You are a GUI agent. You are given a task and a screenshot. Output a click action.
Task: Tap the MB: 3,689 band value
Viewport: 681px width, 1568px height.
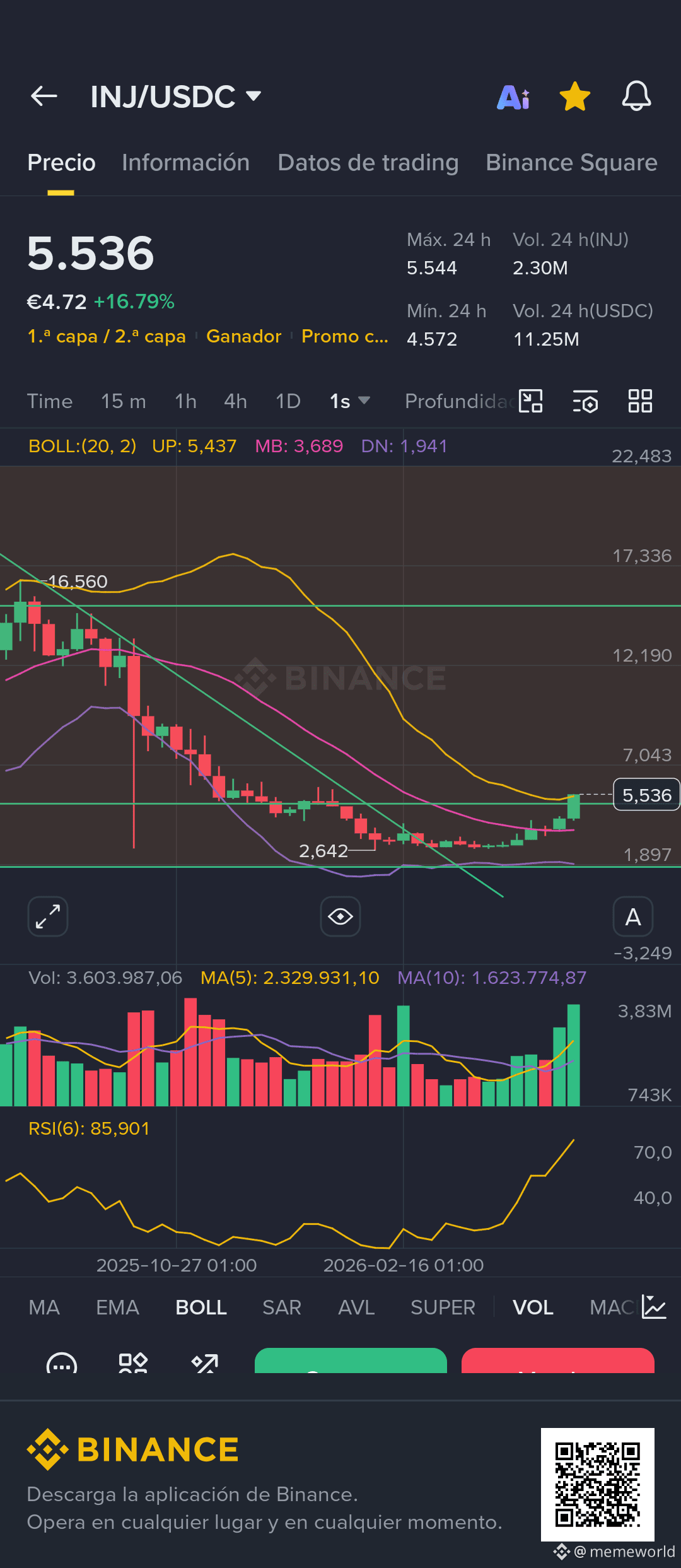(299, 446)
